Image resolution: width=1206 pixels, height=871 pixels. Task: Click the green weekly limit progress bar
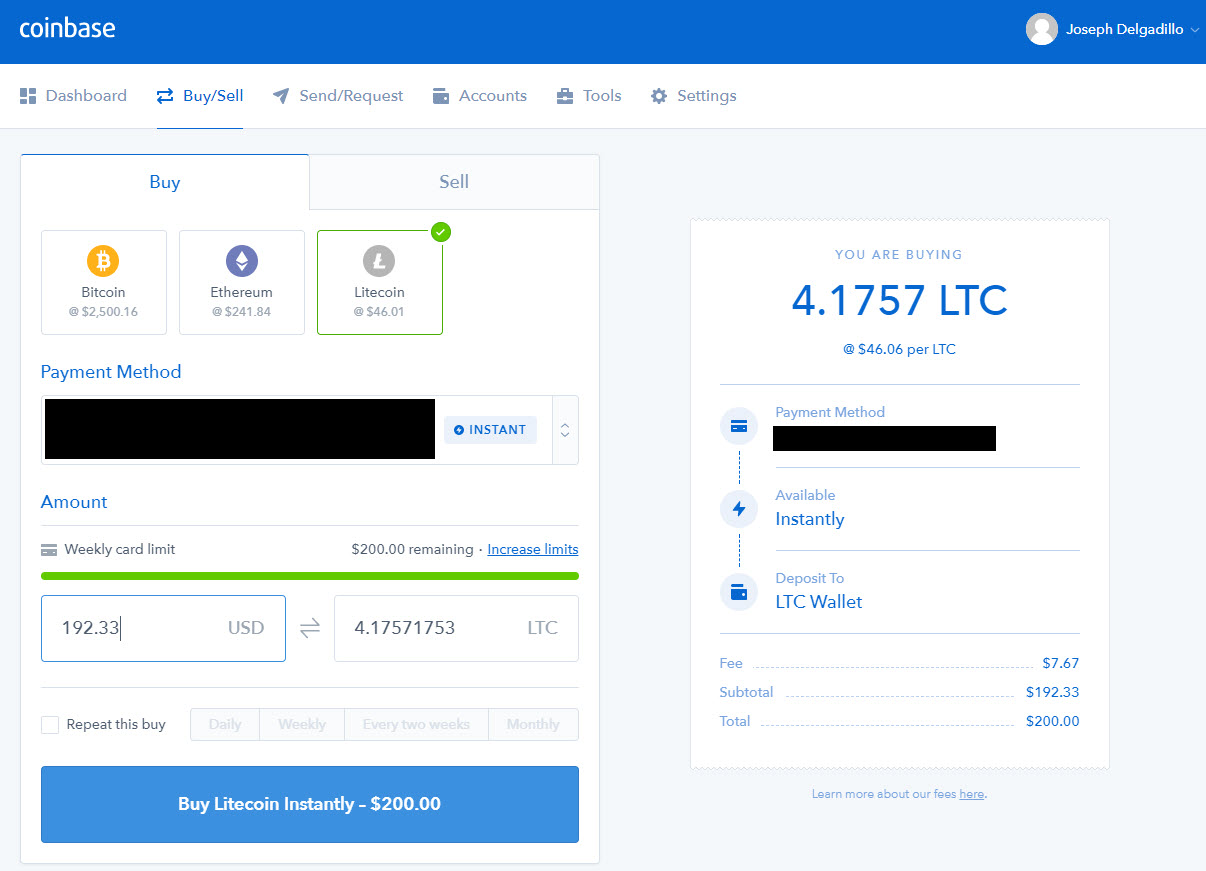310,576
